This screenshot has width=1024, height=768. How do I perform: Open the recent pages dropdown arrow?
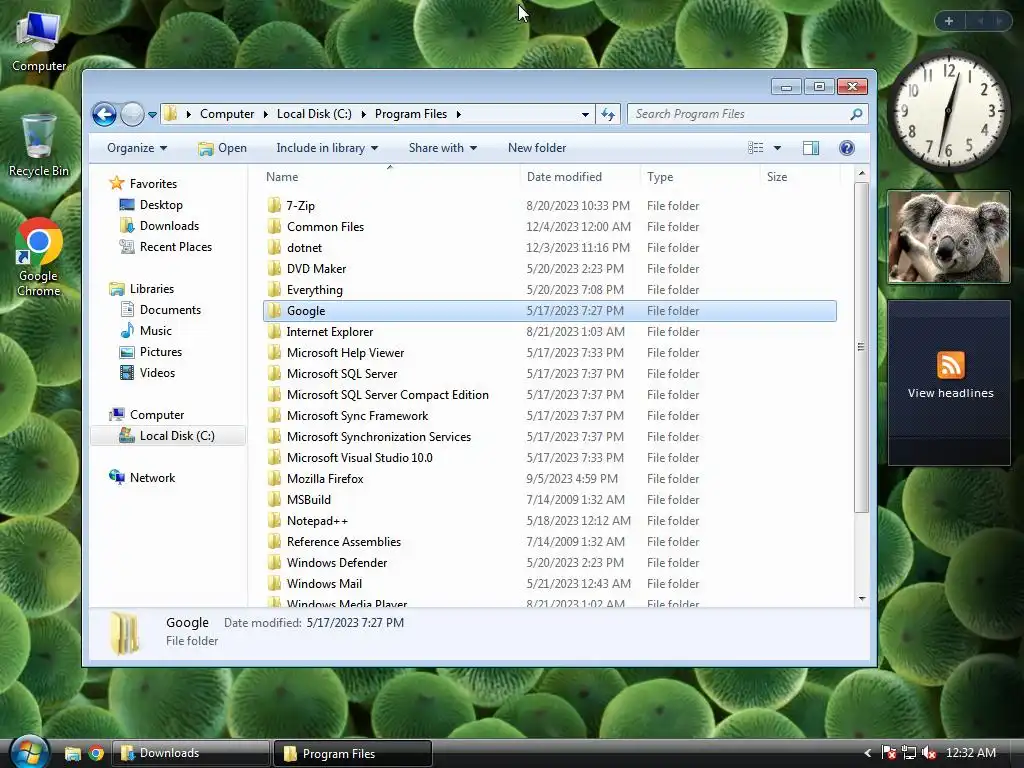click(152, 115)
